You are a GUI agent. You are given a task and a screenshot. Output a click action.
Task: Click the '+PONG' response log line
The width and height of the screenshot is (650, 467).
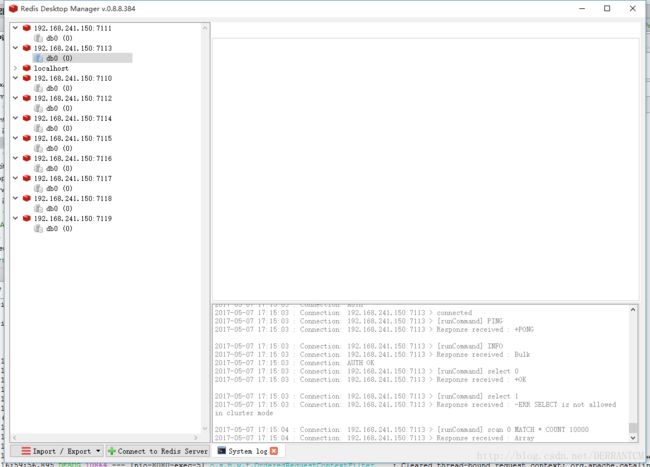click(x=374, y=329)
